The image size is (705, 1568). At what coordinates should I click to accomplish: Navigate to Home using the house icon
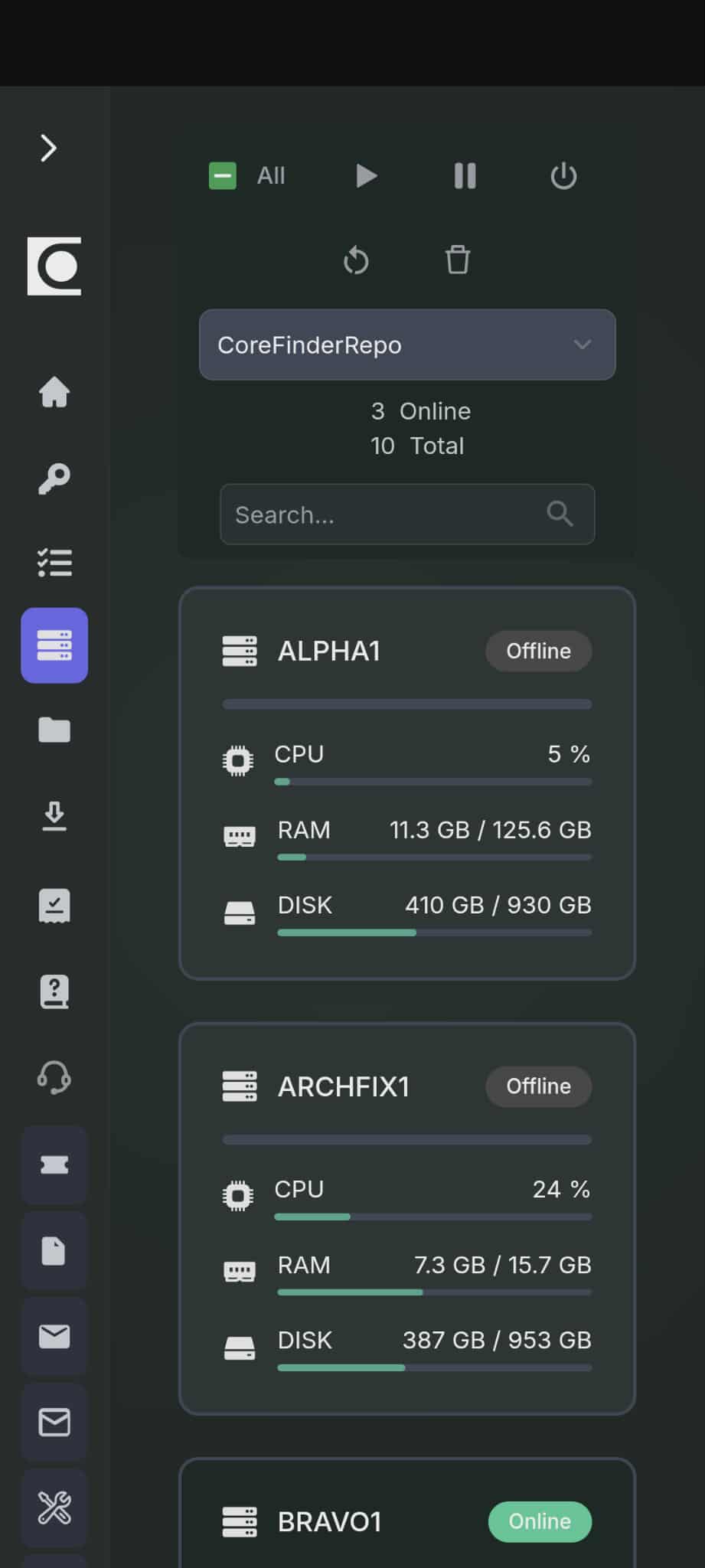tap(54, 393)
